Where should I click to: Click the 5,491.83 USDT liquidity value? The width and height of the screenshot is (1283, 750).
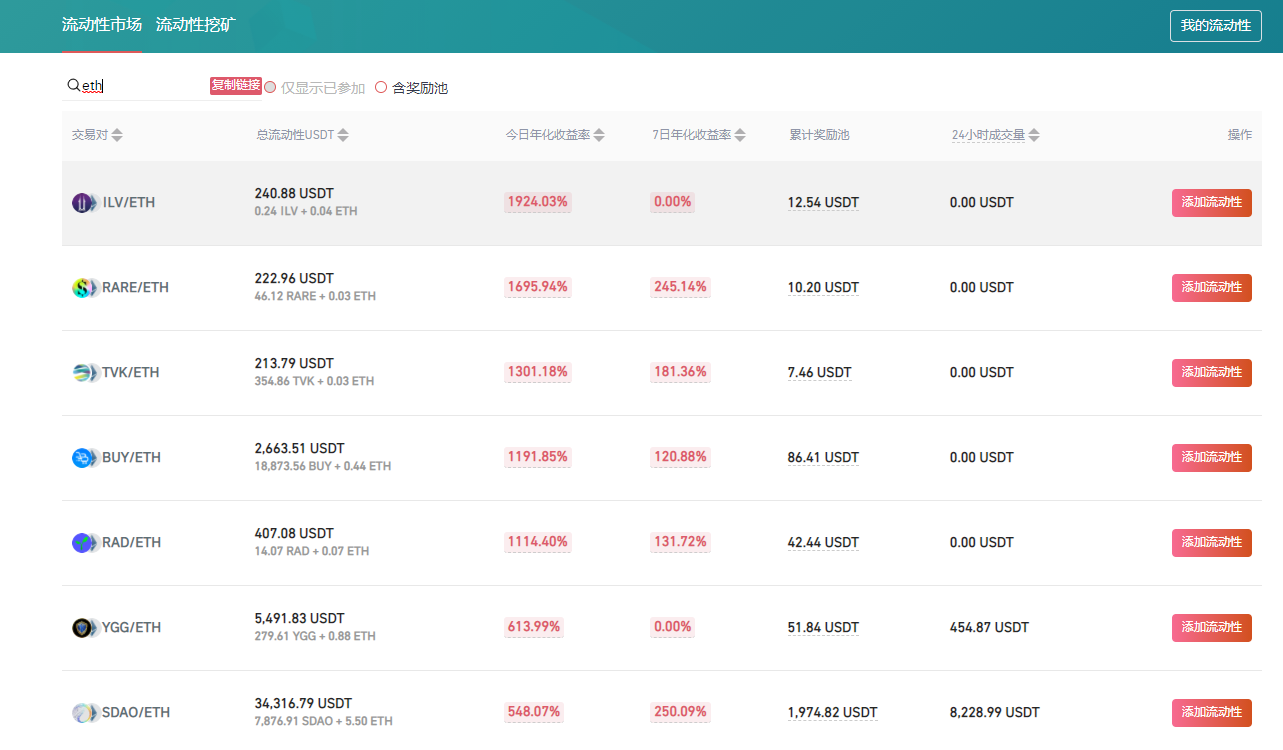tap(299, 618)
